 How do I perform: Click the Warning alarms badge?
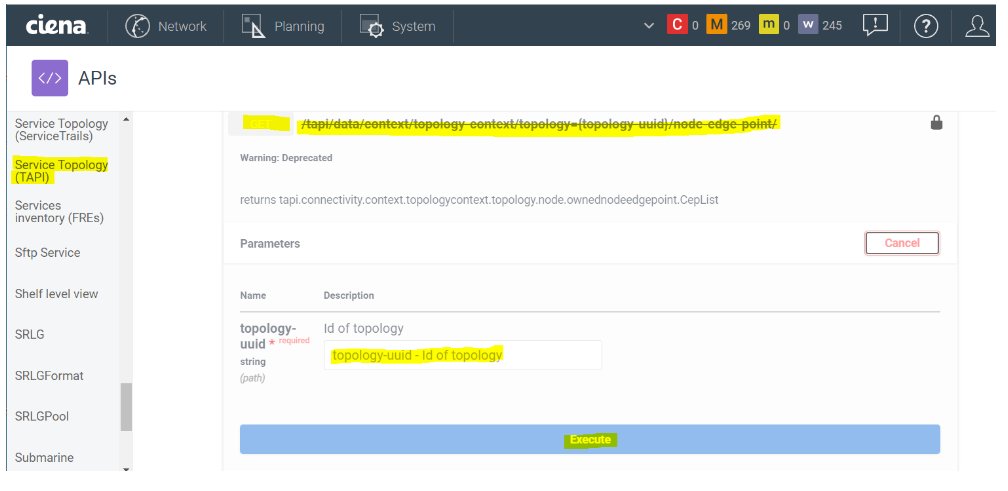(x=808, y=25)
